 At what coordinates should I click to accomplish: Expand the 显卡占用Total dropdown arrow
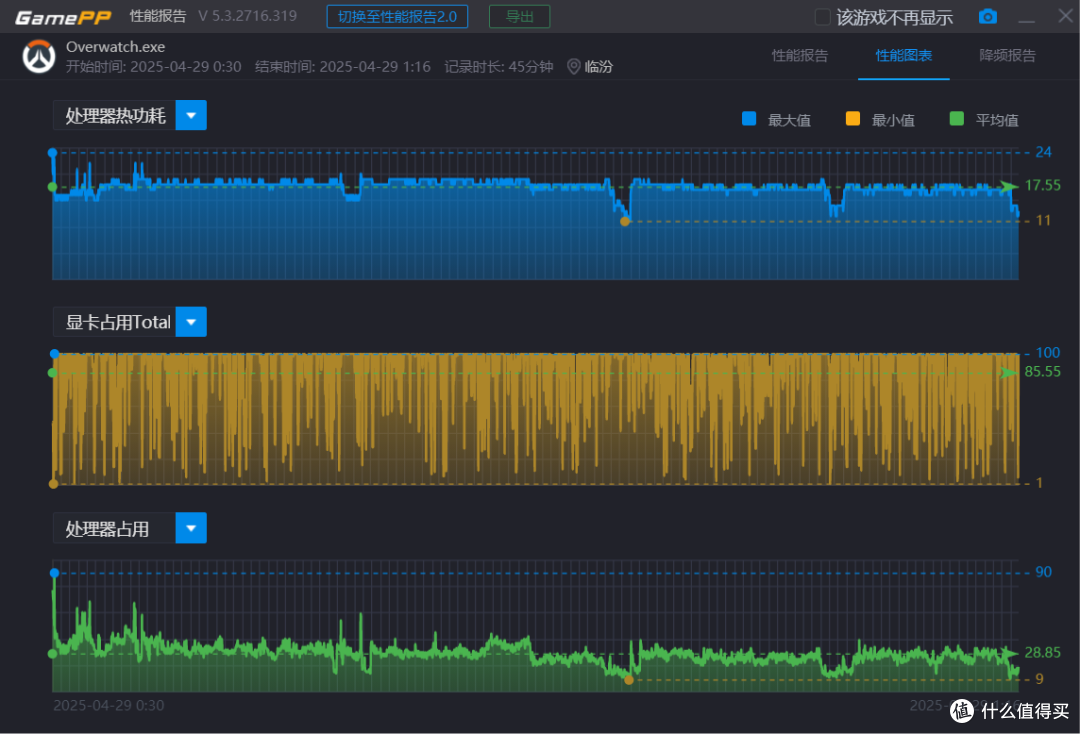click(x=191, y=322)
